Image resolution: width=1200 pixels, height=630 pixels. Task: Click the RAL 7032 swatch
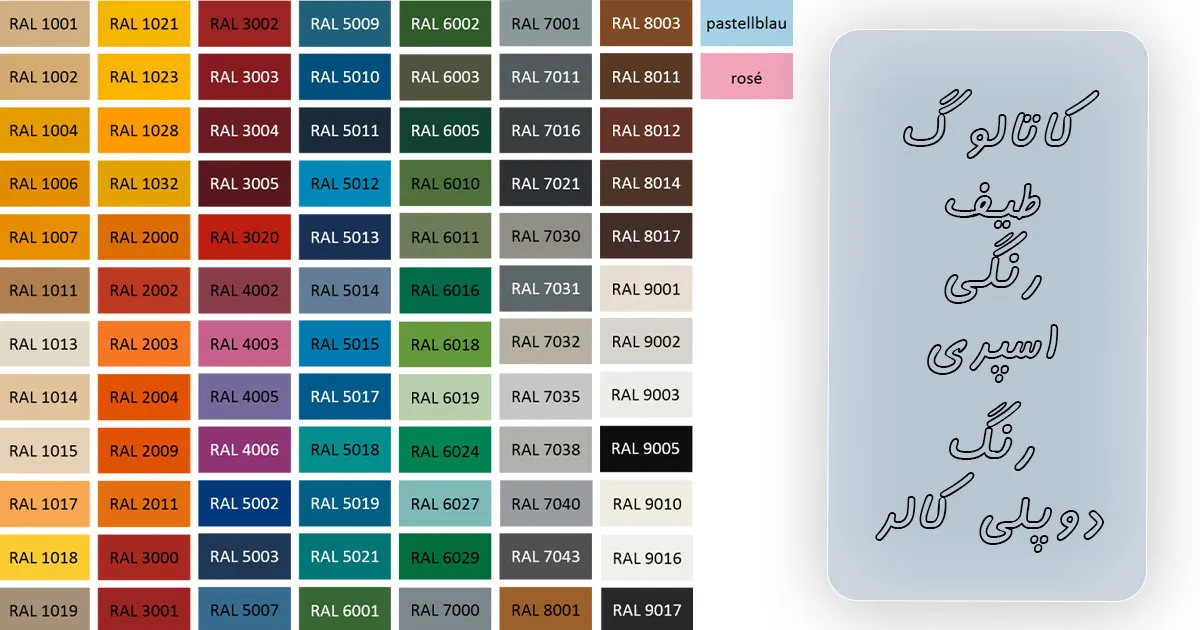click(x=546, y=344)
